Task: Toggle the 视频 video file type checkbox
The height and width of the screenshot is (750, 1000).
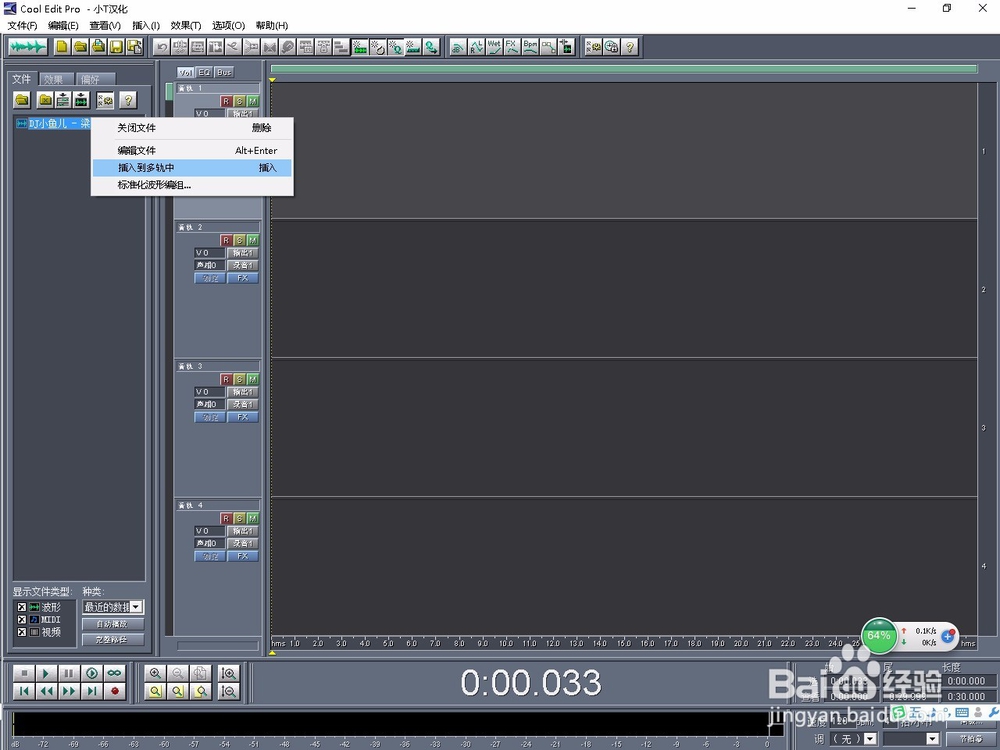Action: (x=22, y=632)
